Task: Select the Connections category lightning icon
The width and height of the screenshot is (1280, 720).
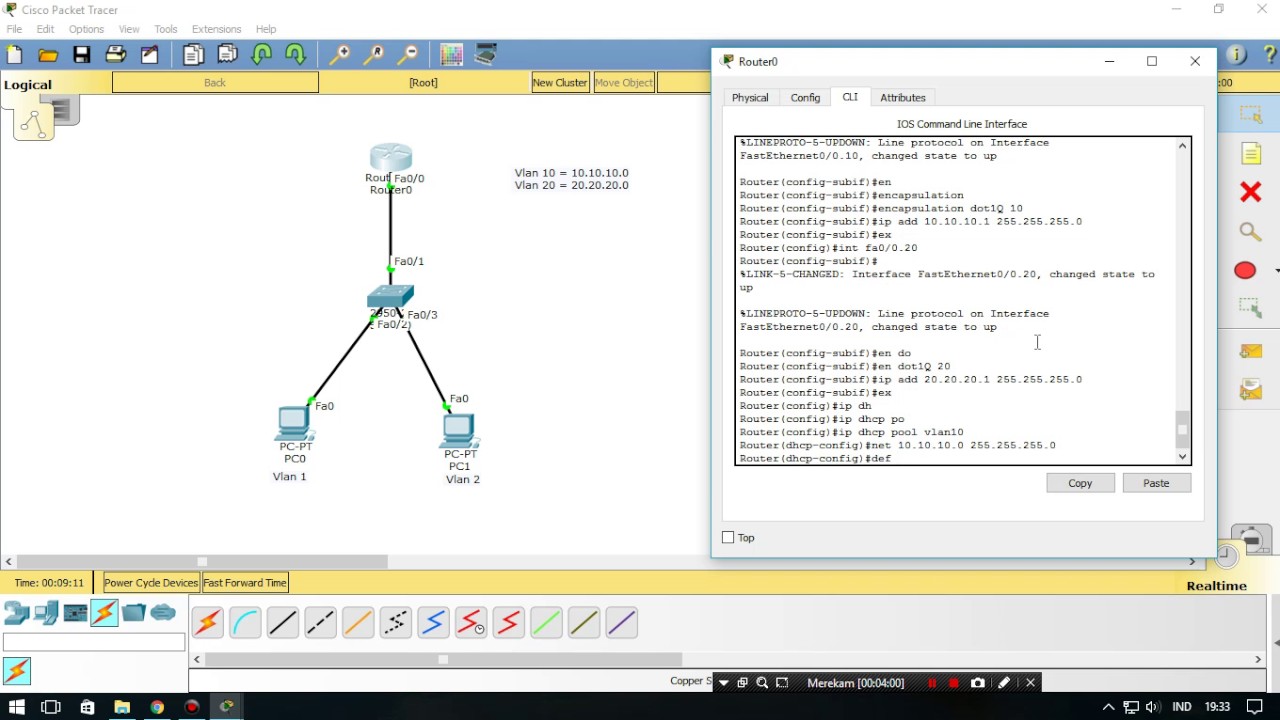Action: click(x=104, y=613)
